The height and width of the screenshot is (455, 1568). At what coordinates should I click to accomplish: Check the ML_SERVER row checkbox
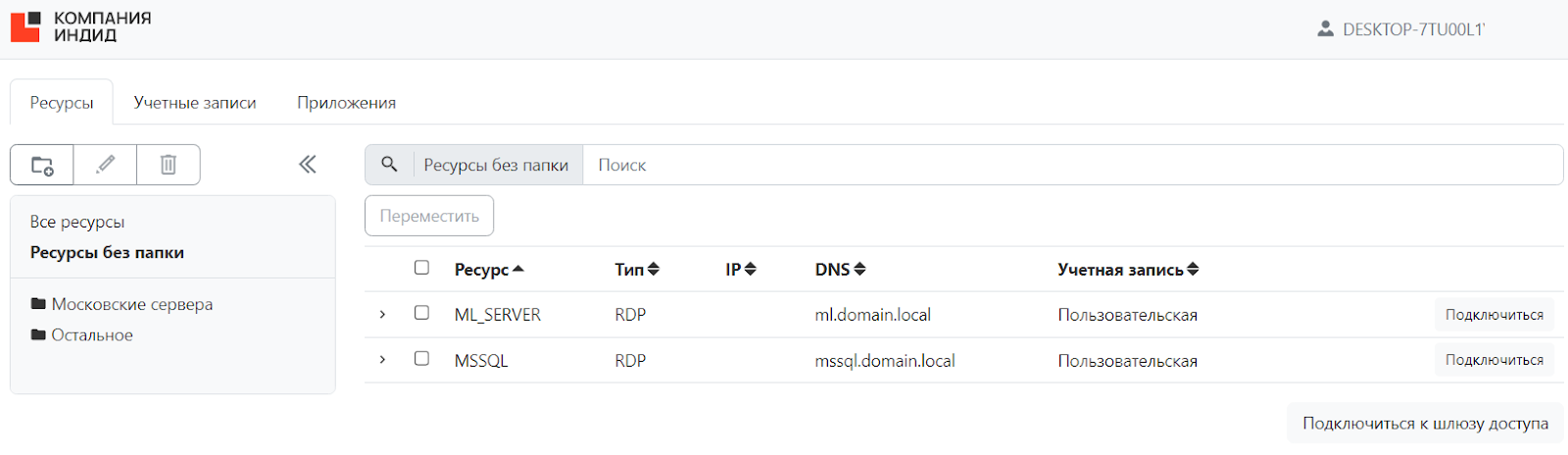421,313
